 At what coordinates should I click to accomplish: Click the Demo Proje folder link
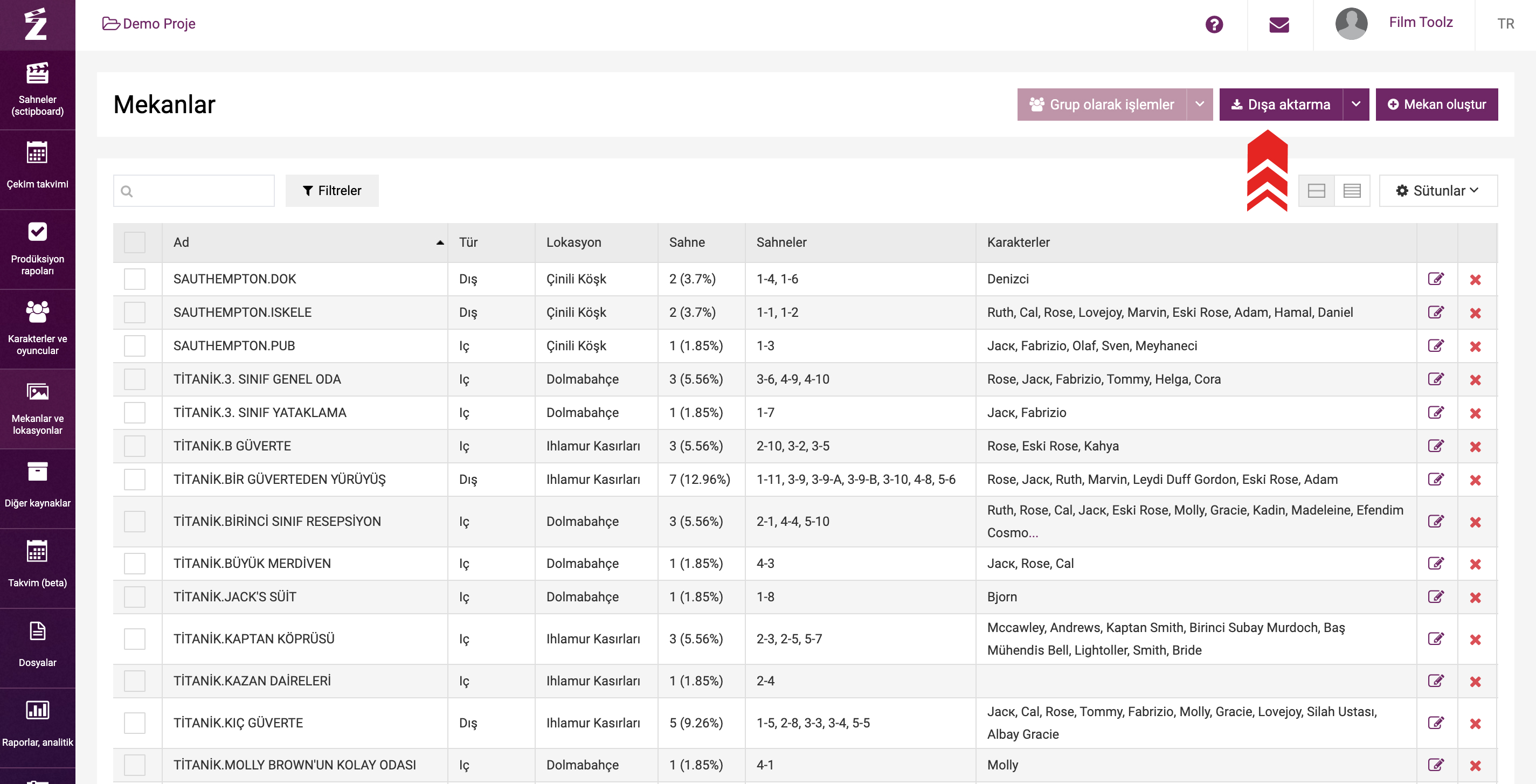(x=149, y=24)
